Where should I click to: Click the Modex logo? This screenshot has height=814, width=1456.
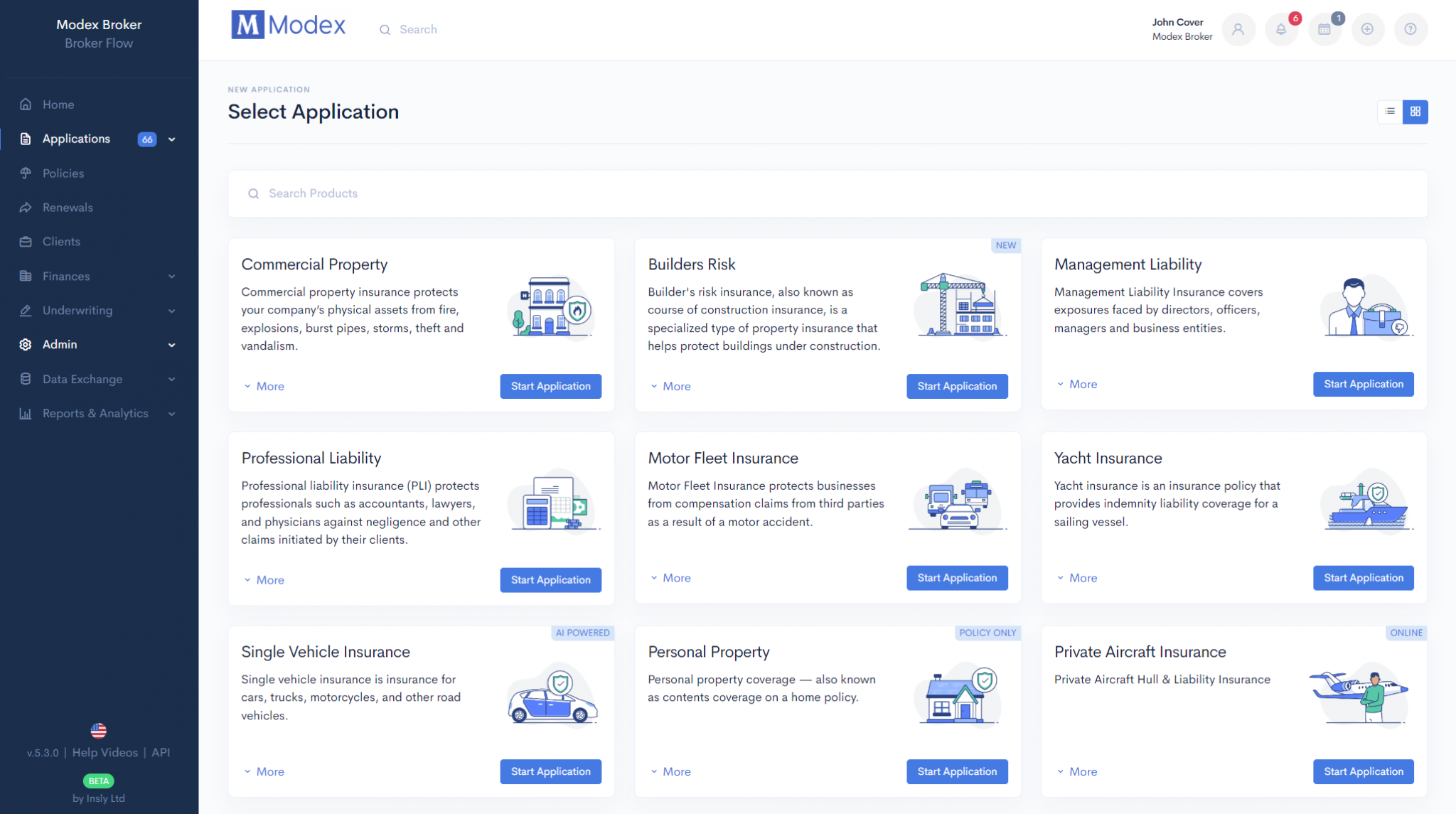[x=288, y=26]
